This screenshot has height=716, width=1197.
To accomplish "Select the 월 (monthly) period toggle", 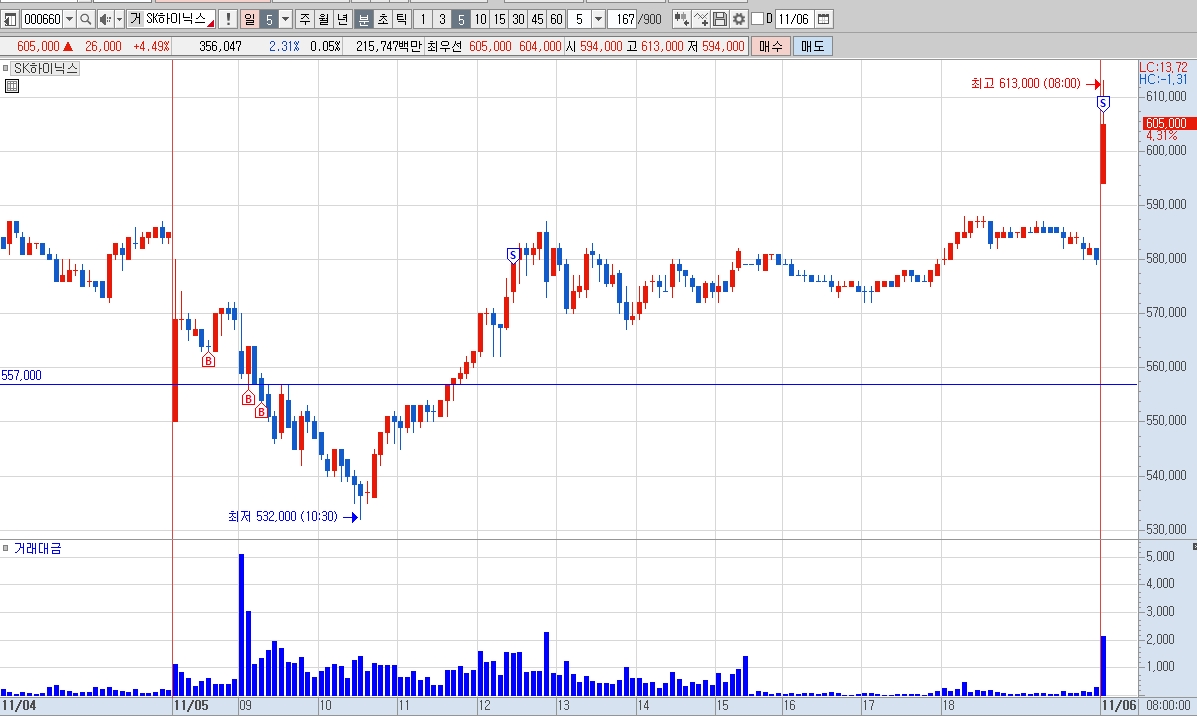I will coord(324,19).
